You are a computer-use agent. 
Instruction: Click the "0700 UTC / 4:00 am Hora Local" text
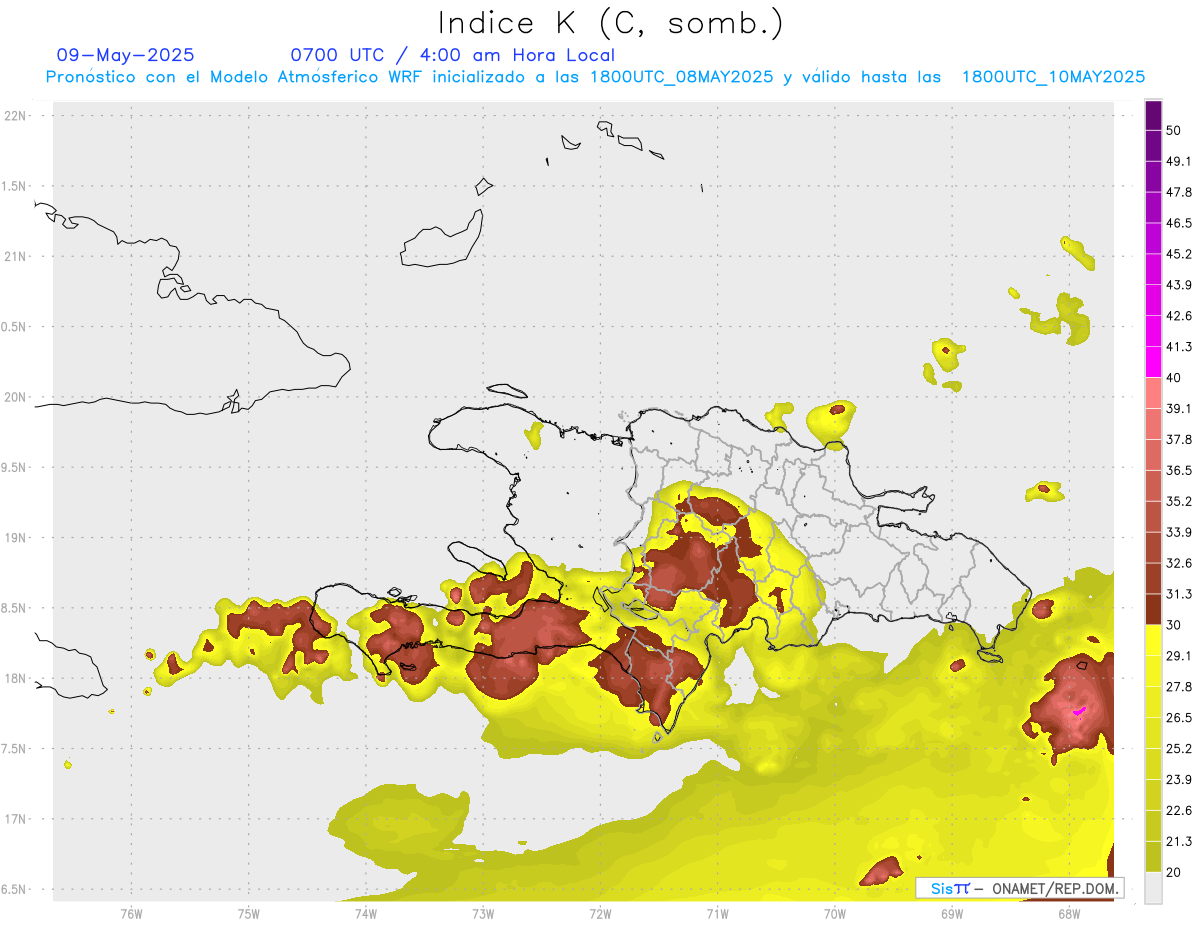click(452, 55)
